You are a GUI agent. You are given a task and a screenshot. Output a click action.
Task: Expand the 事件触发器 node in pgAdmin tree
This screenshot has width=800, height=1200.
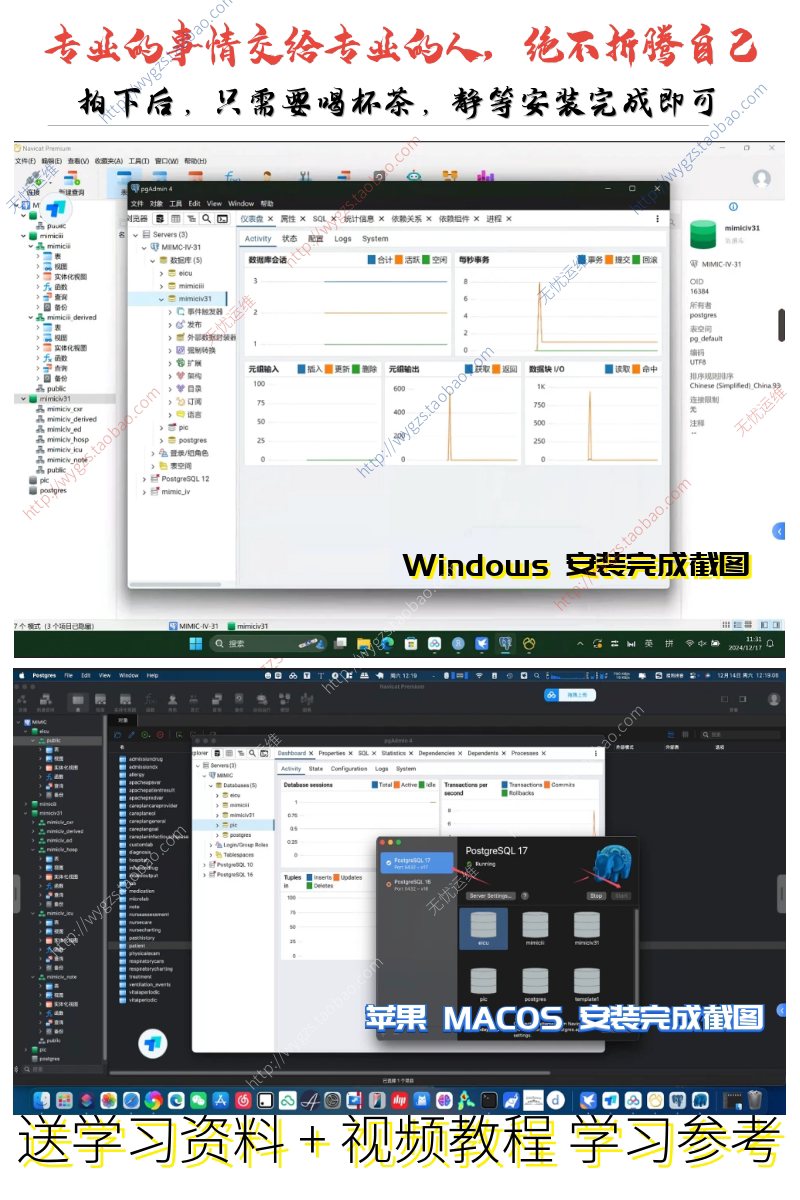click(170, 312)
